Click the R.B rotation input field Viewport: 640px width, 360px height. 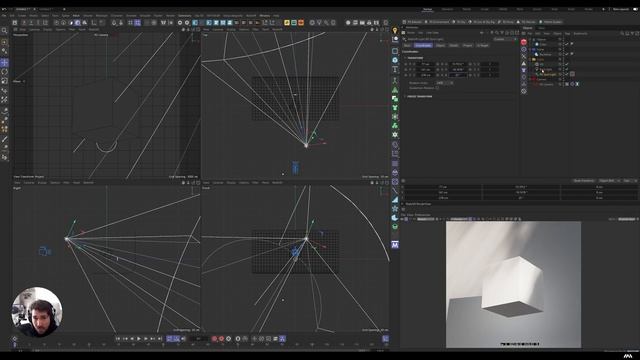click(458, 75)
